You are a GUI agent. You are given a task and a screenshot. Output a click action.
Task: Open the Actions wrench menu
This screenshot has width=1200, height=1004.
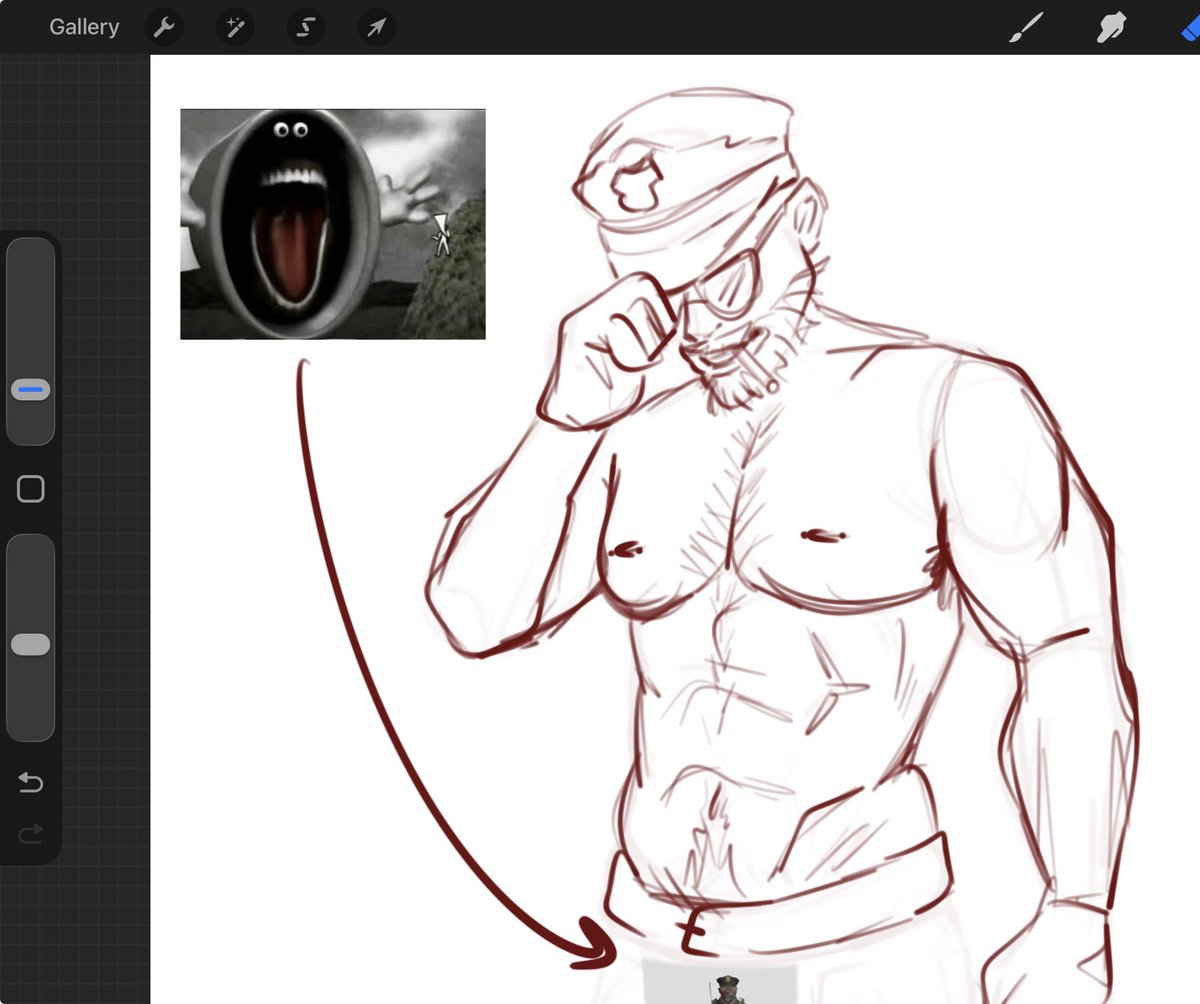(x=164, y=27)
